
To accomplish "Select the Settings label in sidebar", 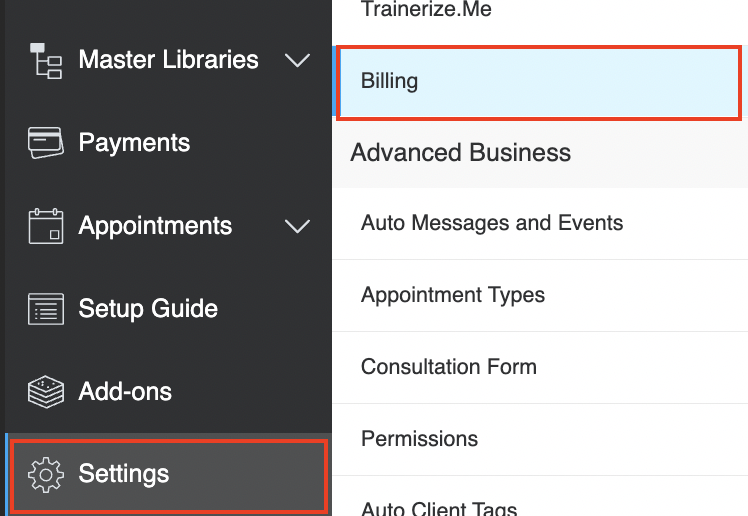I will tap(124, 474).
